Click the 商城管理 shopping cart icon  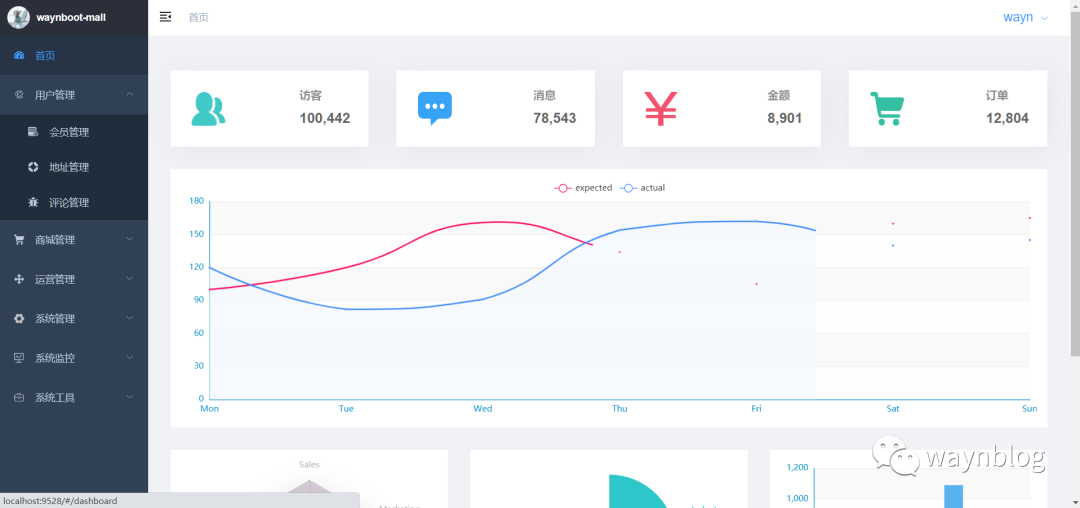pyautogui.click(x=19, y=240)
